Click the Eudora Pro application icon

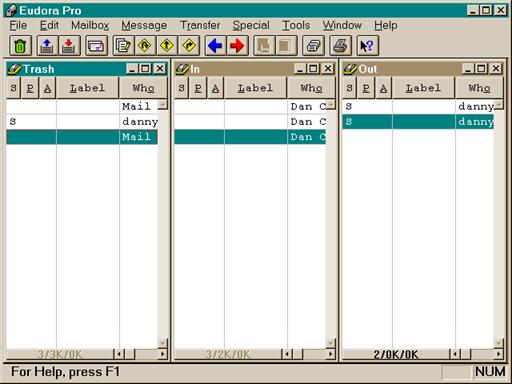[11, 10]
